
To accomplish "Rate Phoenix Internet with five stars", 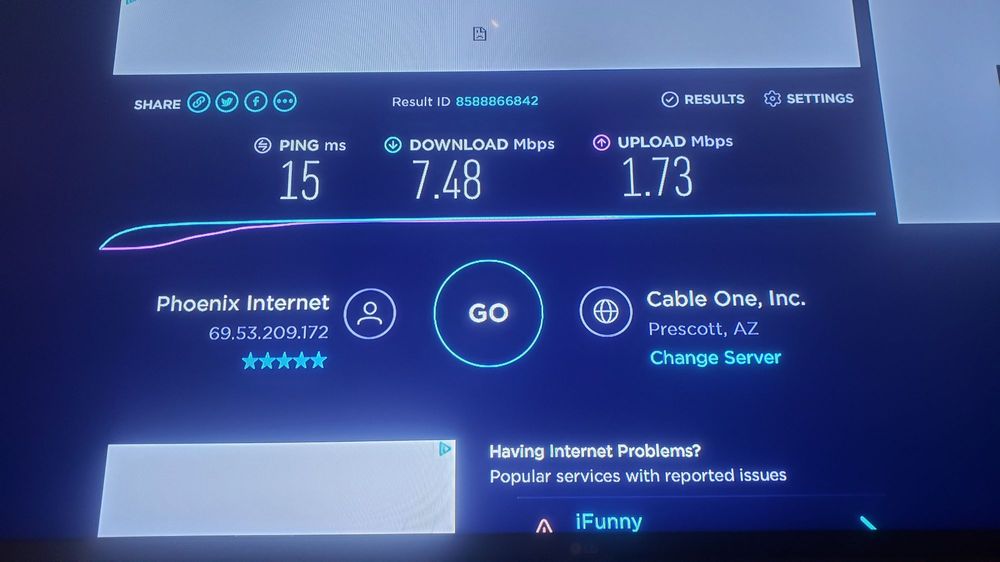I will tap(284, 361).
